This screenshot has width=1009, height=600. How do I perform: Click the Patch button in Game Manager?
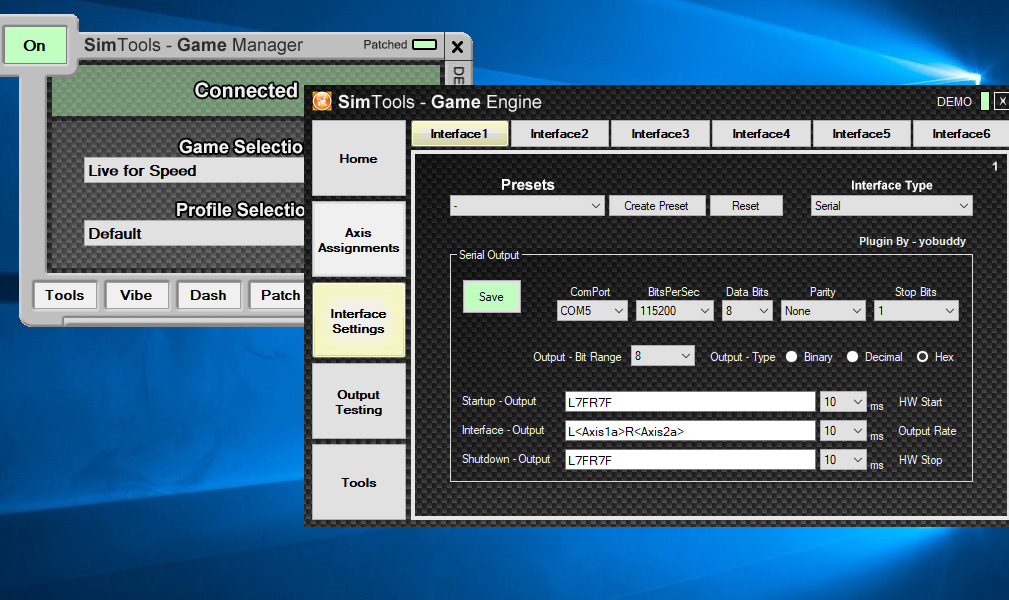(x=278, y=295)
